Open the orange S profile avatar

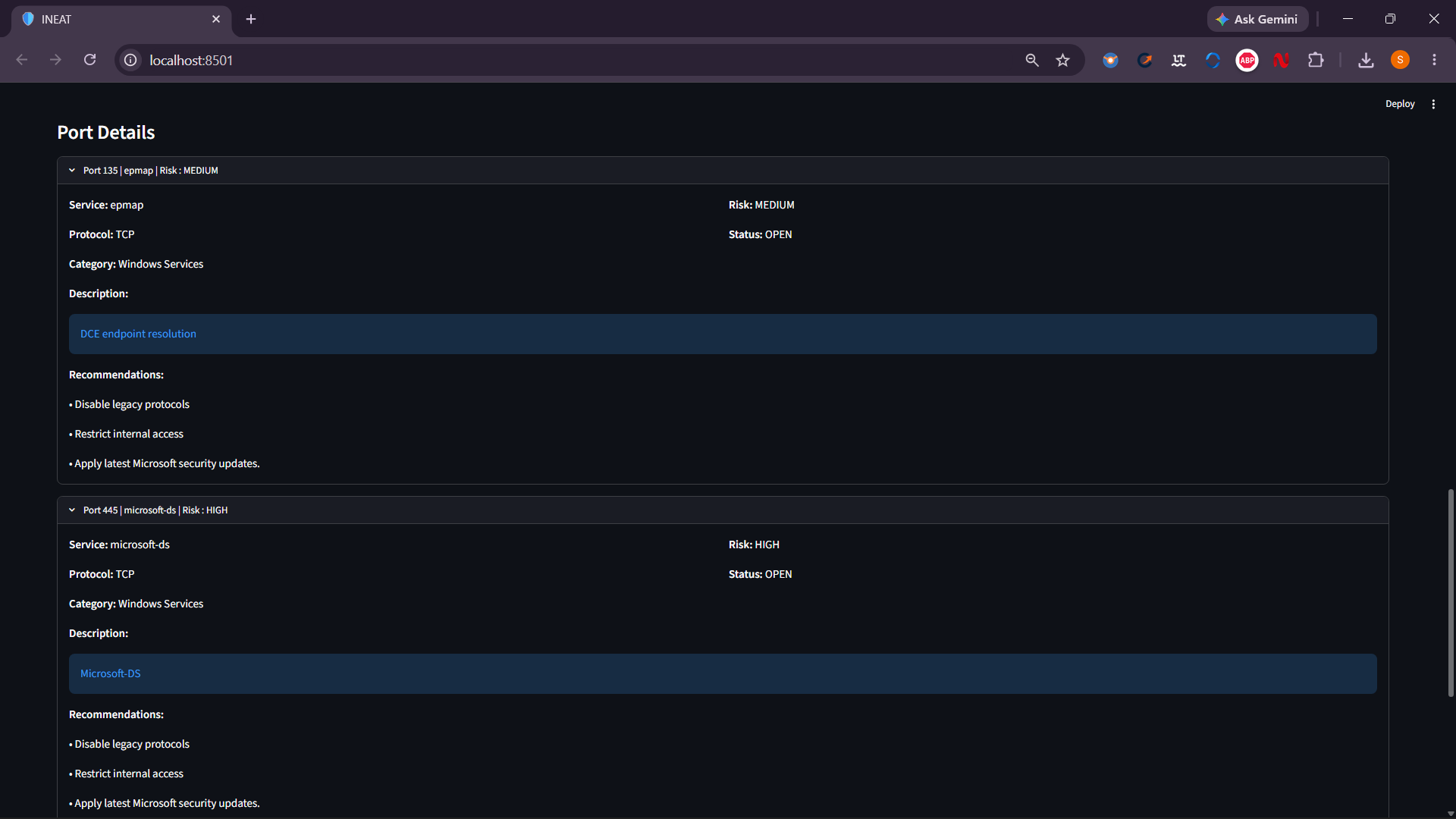pyautogui.click(x=1400, y=60)
